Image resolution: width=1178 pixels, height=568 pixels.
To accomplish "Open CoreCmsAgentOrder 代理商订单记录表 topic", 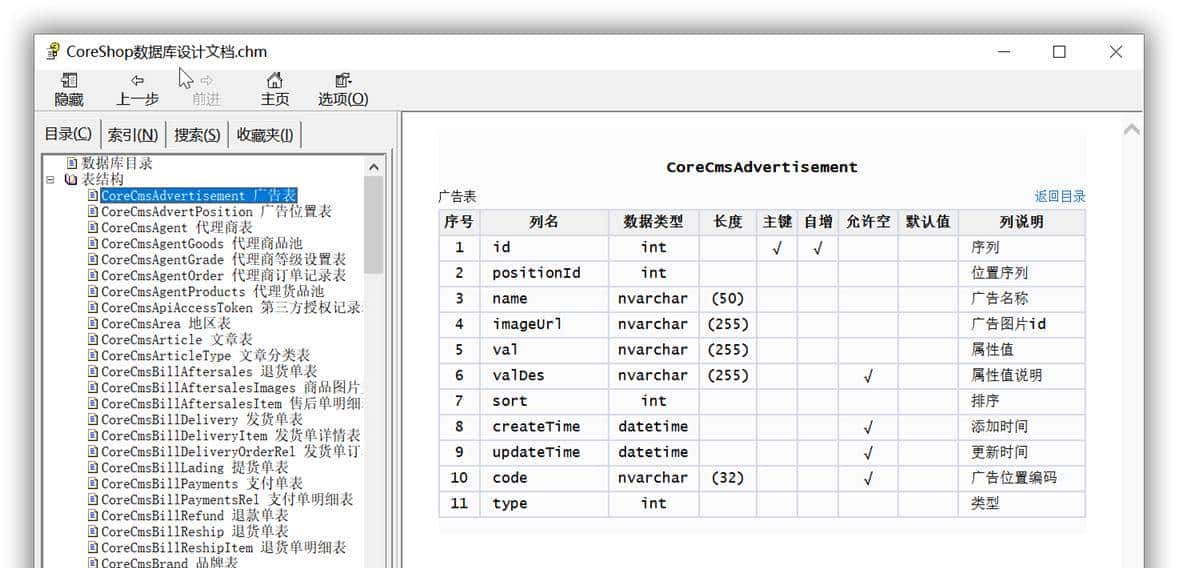I will point(224,276).
